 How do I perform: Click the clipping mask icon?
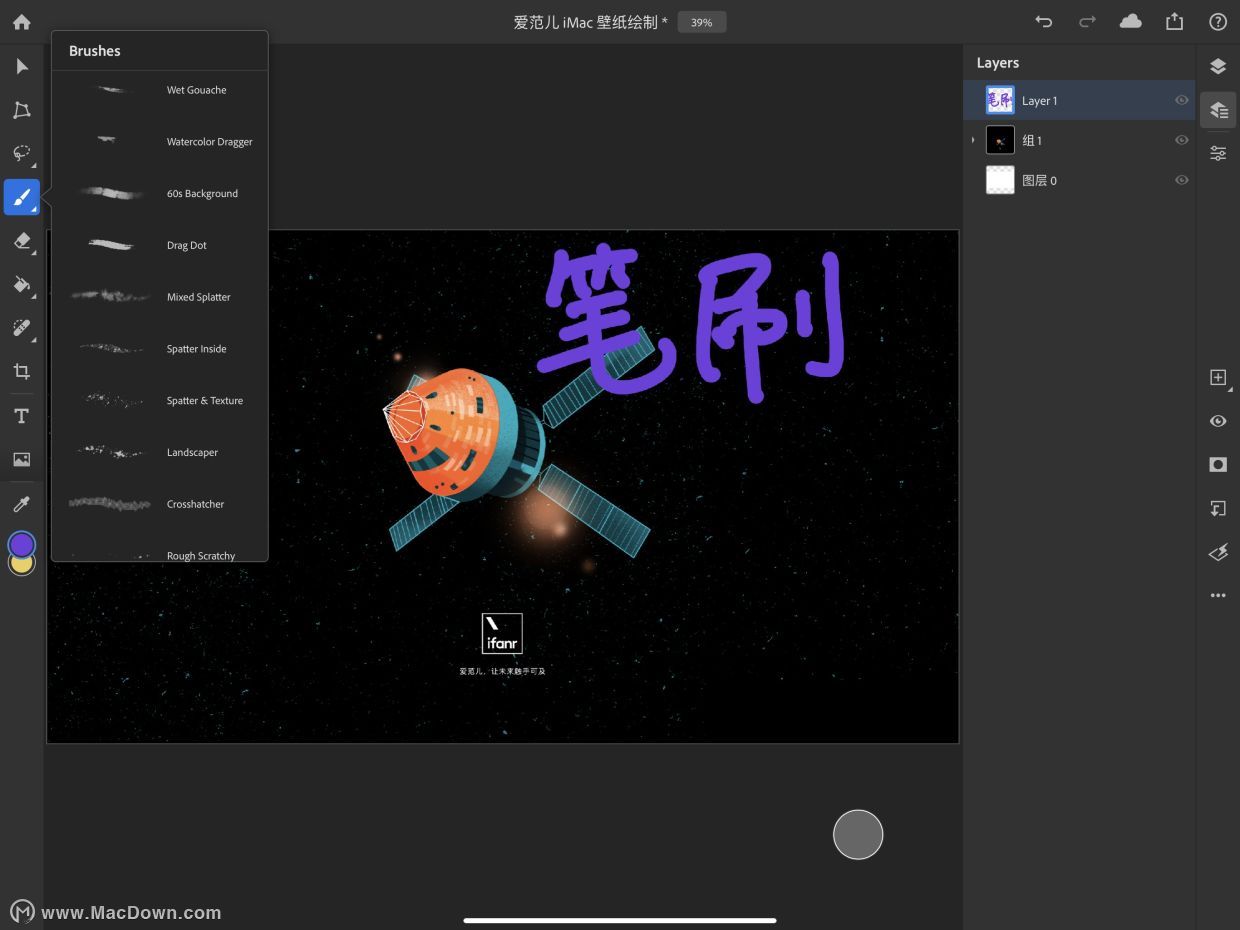(1218, 509)
